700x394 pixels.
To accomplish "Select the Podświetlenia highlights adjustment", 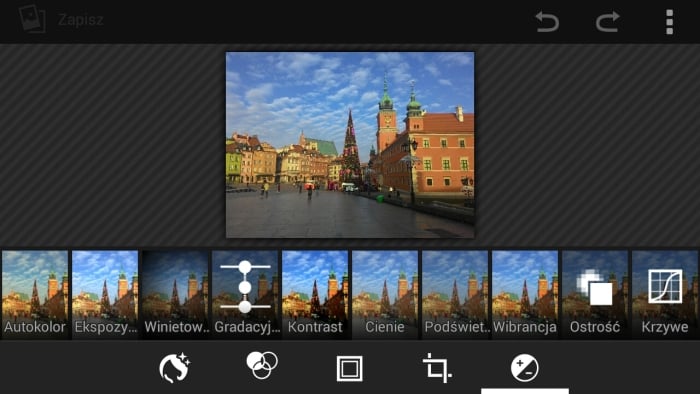I will [455, 294].
